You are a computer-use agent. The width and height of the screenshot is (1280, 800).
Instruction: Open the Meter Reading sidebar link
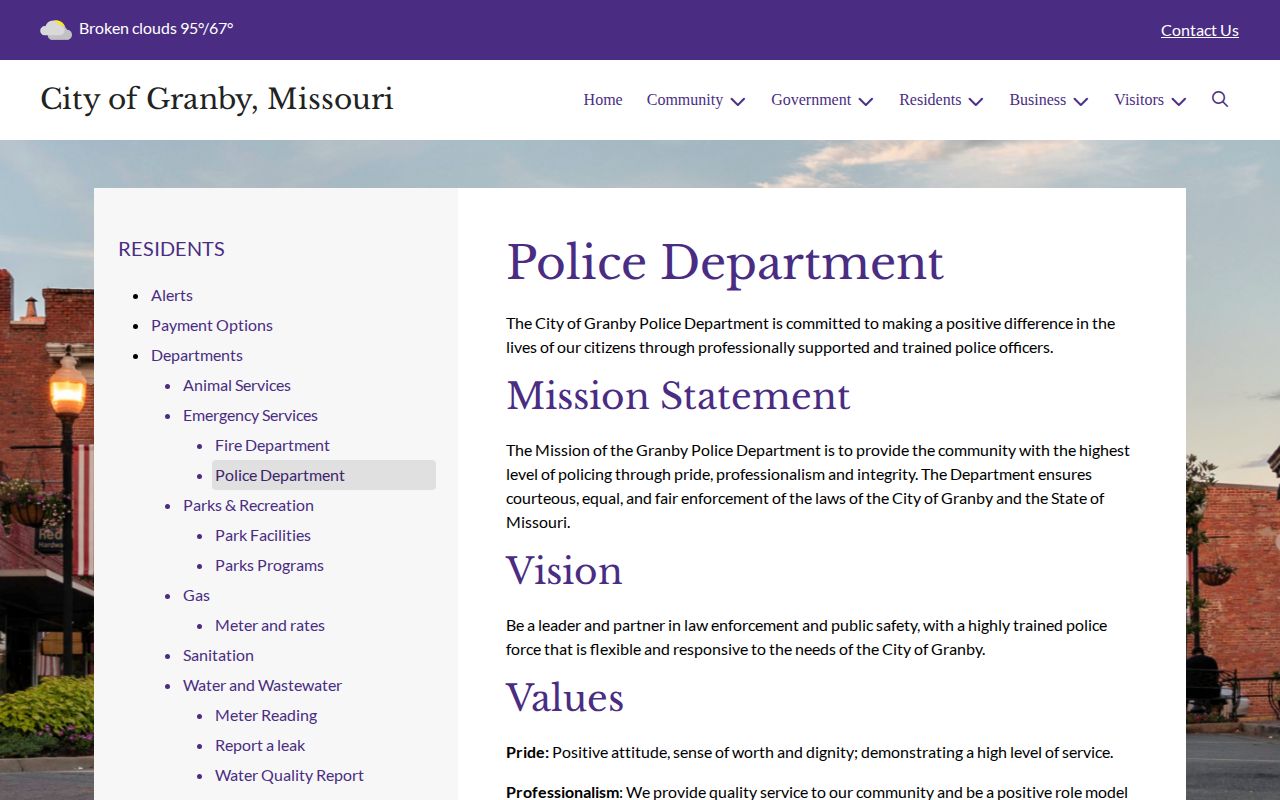pyautogui.click(x=266, y=715)
